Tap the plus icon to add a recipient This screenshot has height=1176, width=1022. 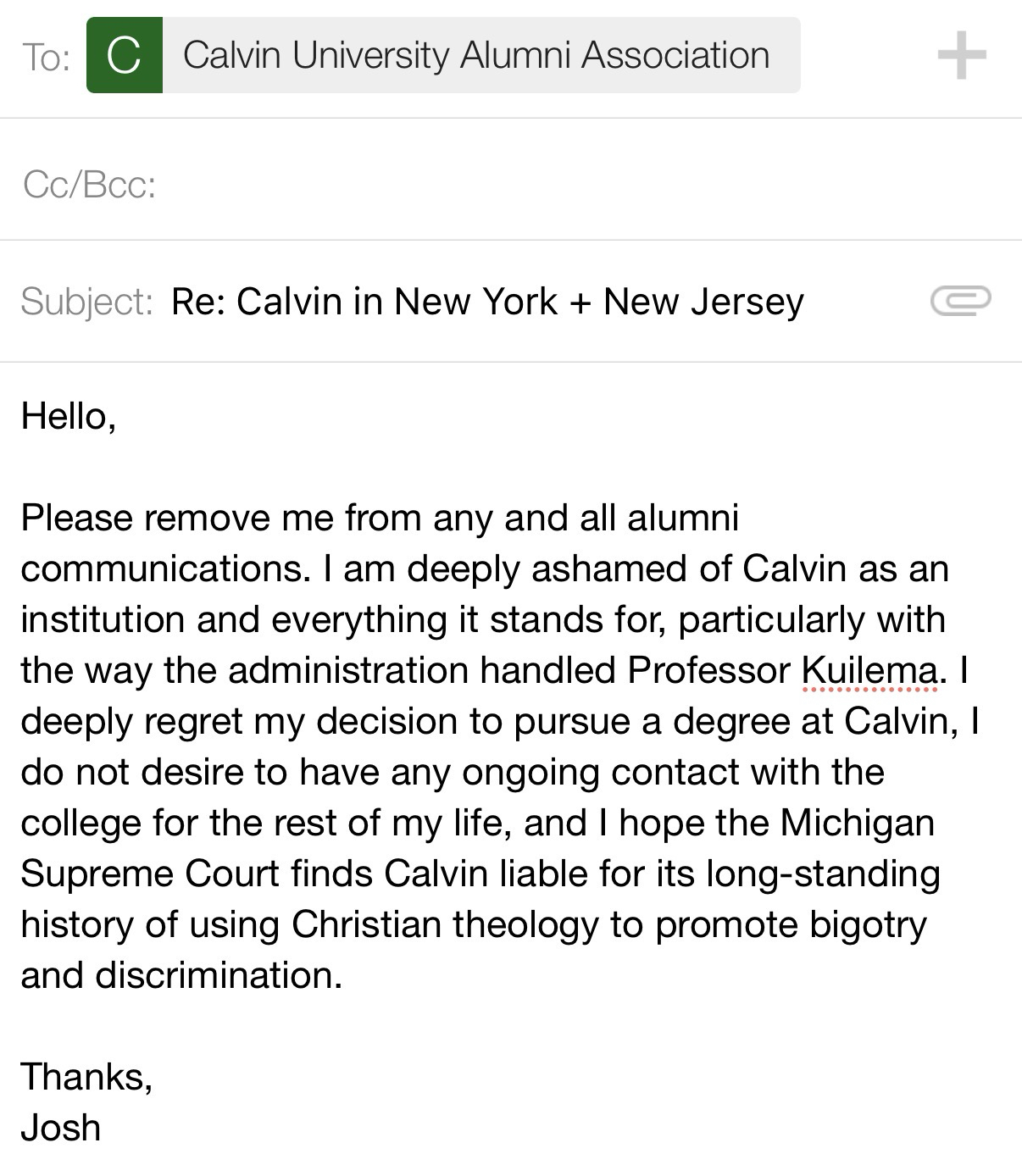tap(962, 56)
